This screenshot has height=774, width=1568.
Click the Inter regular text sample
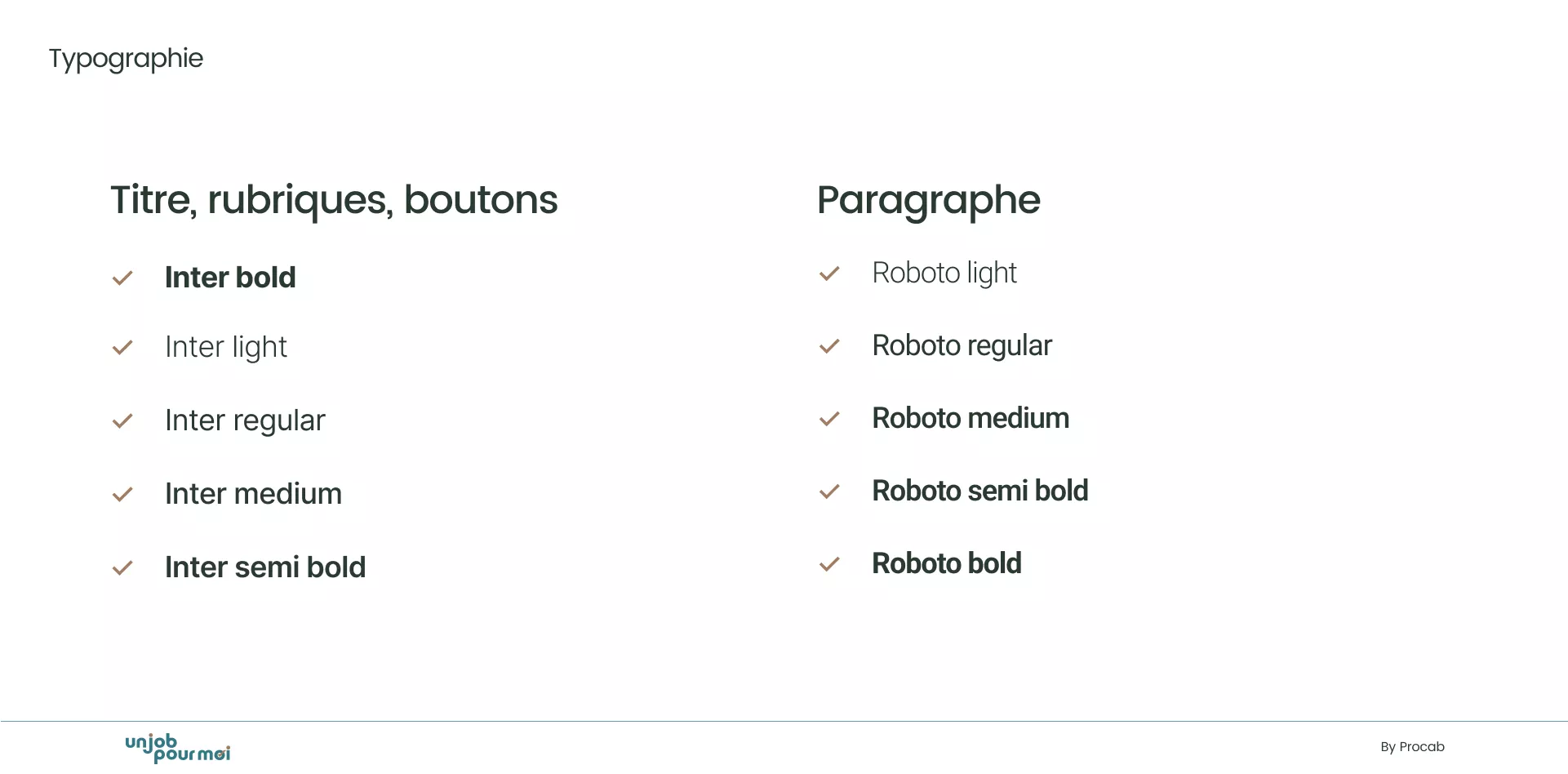[x=245, y=420]
